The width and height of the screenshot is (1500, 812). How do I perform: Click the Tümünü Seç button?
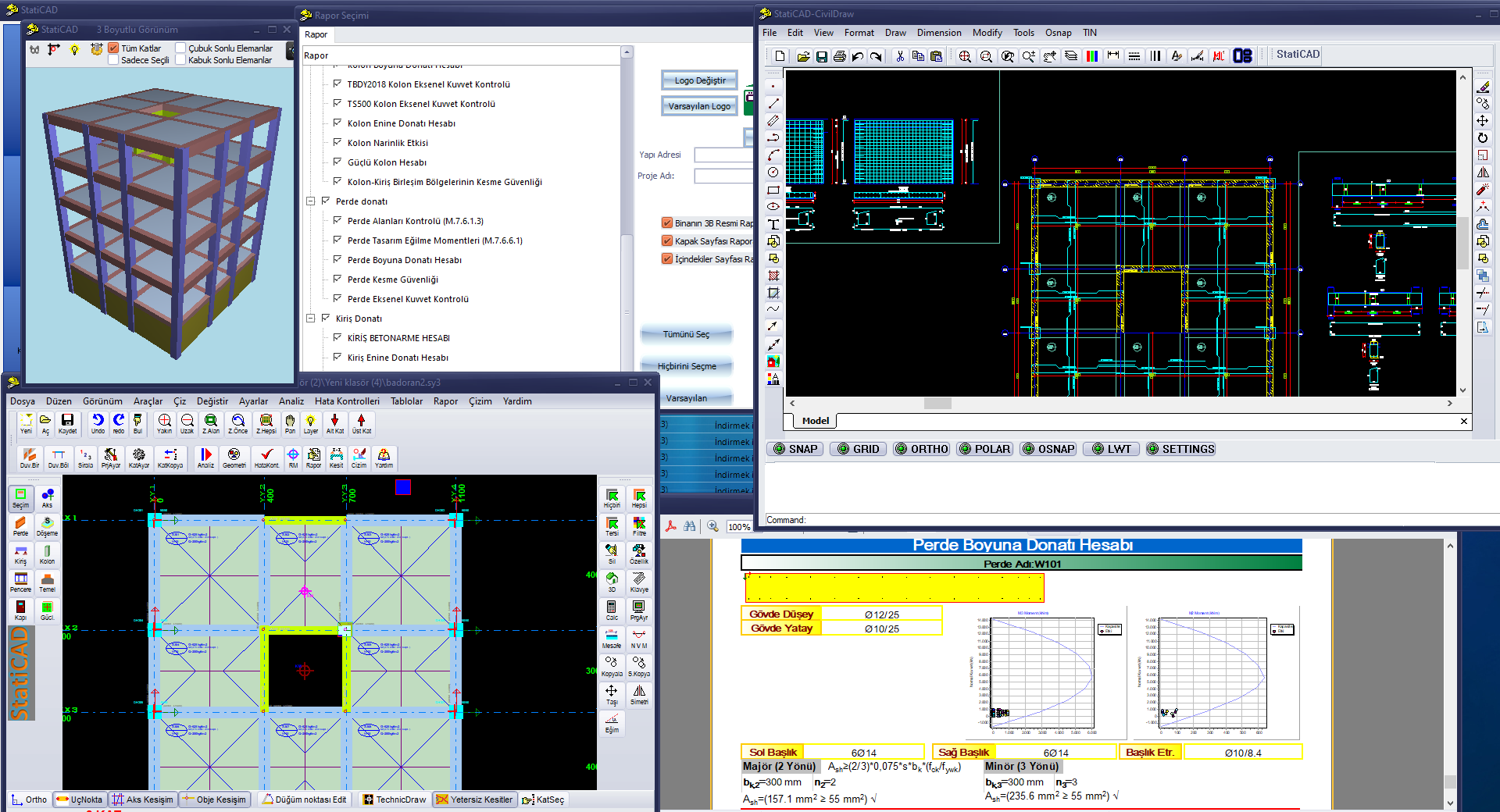686,334
